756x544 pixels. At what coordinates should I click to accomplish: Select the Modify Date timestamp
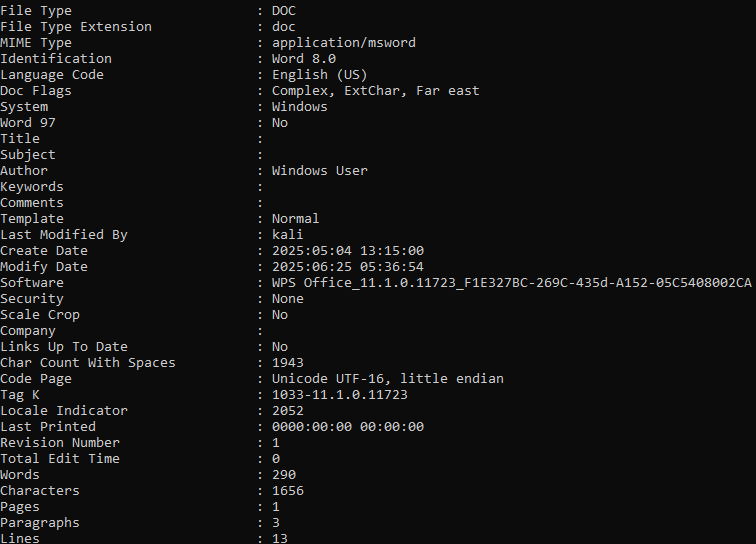(348, 267)
